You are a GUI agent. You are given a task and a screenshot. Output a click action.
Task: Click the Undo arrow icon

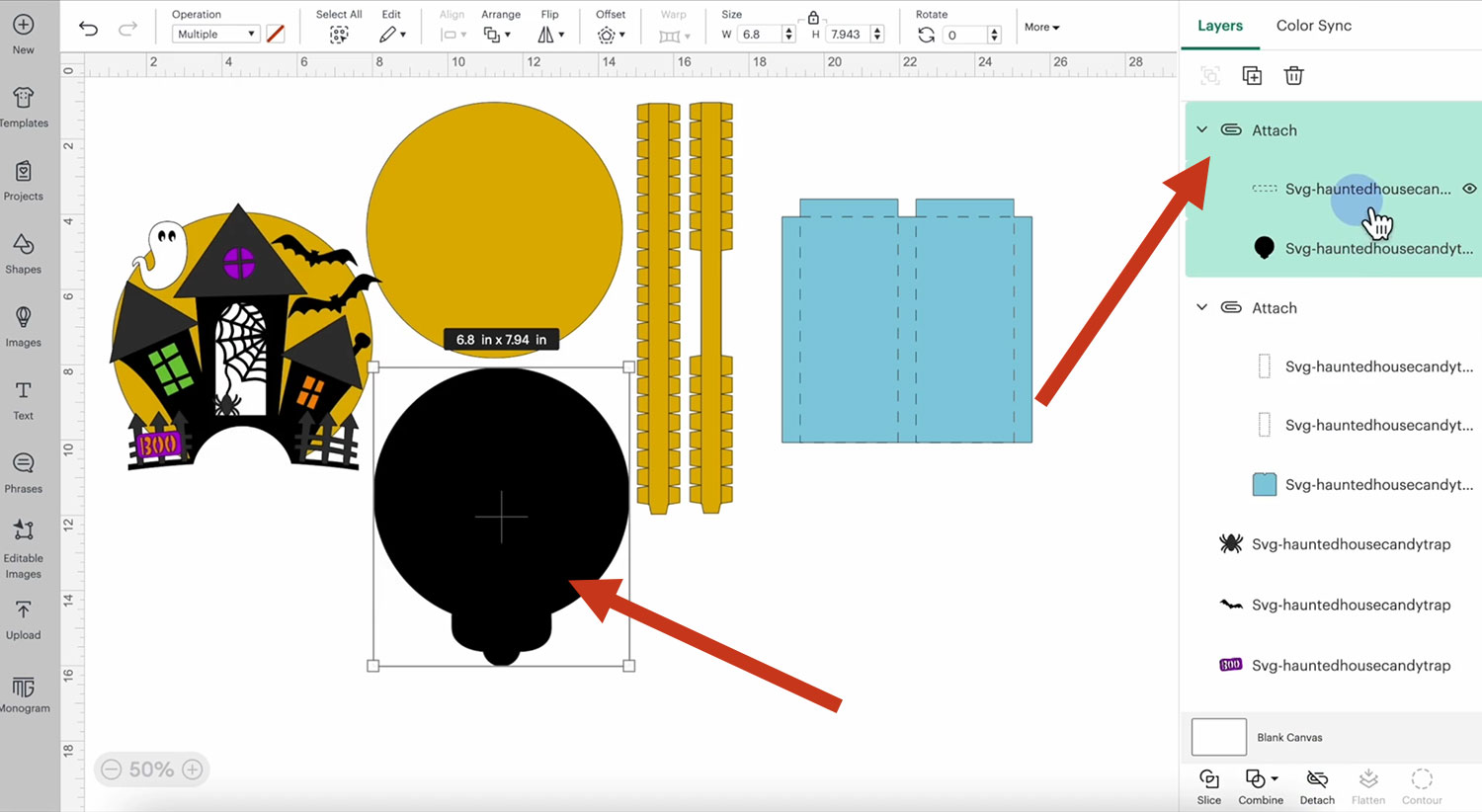point(89,29)
